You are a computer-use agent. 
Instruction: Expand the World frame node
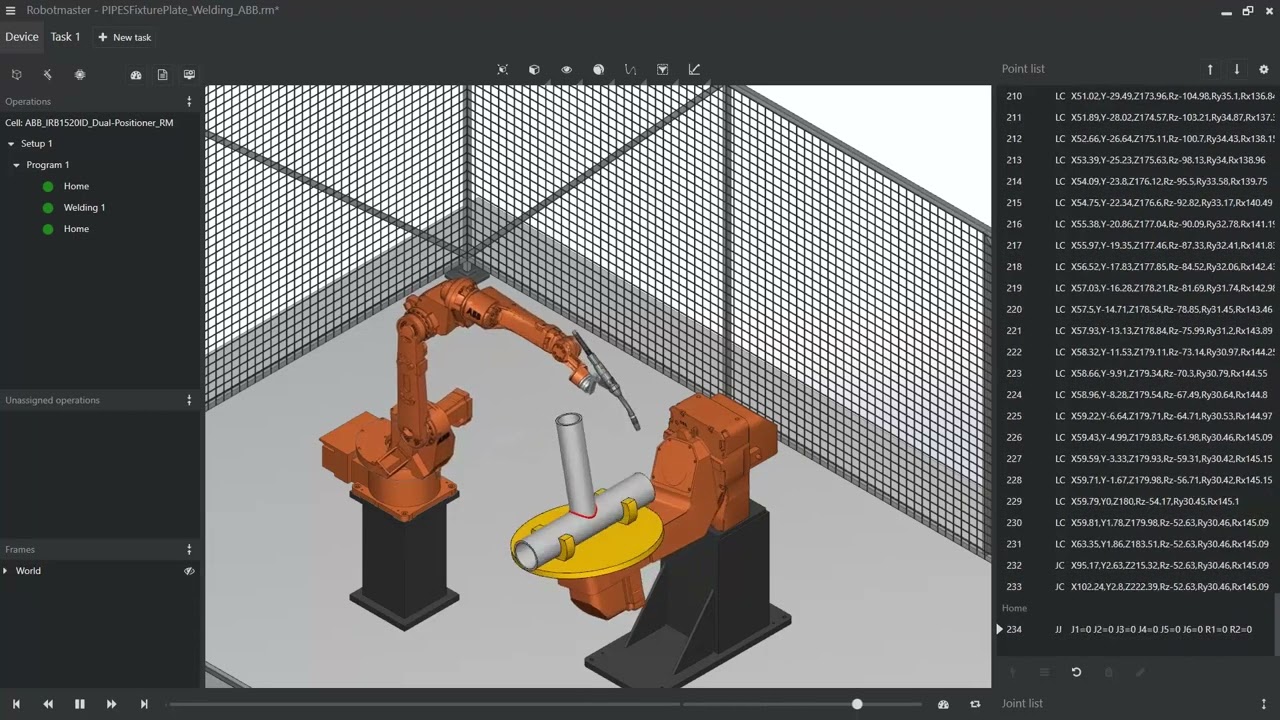click(6, 571)
